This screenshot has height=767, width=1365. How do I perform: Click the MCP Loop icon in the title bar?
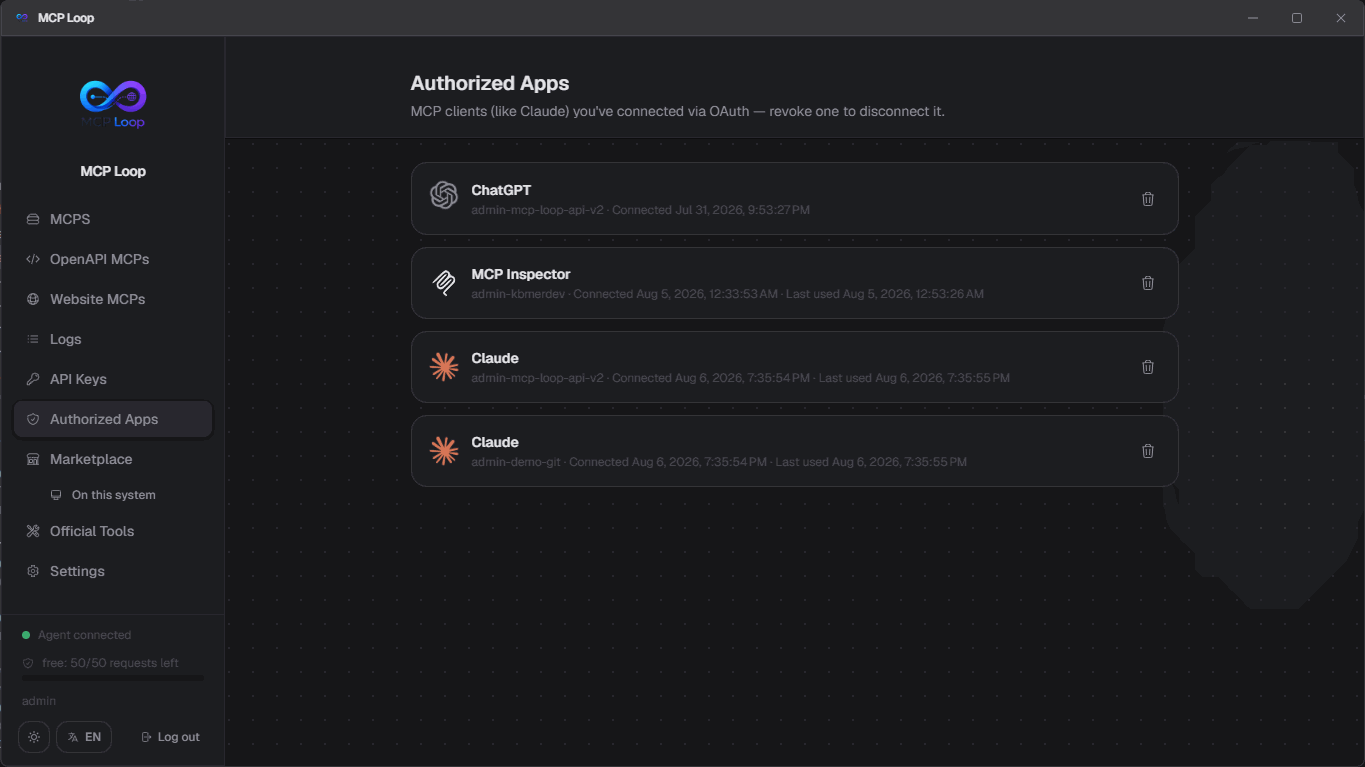[x=22, y=18]
